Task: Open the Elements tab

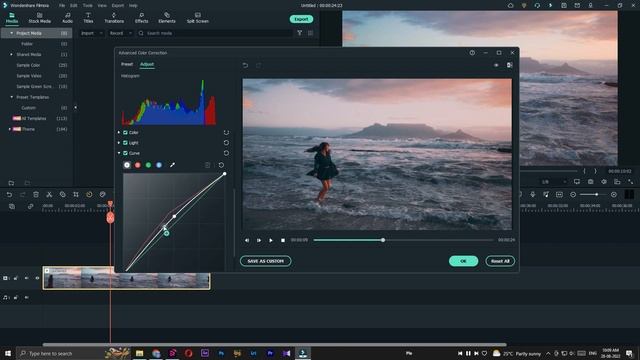Action: [167, 18]
